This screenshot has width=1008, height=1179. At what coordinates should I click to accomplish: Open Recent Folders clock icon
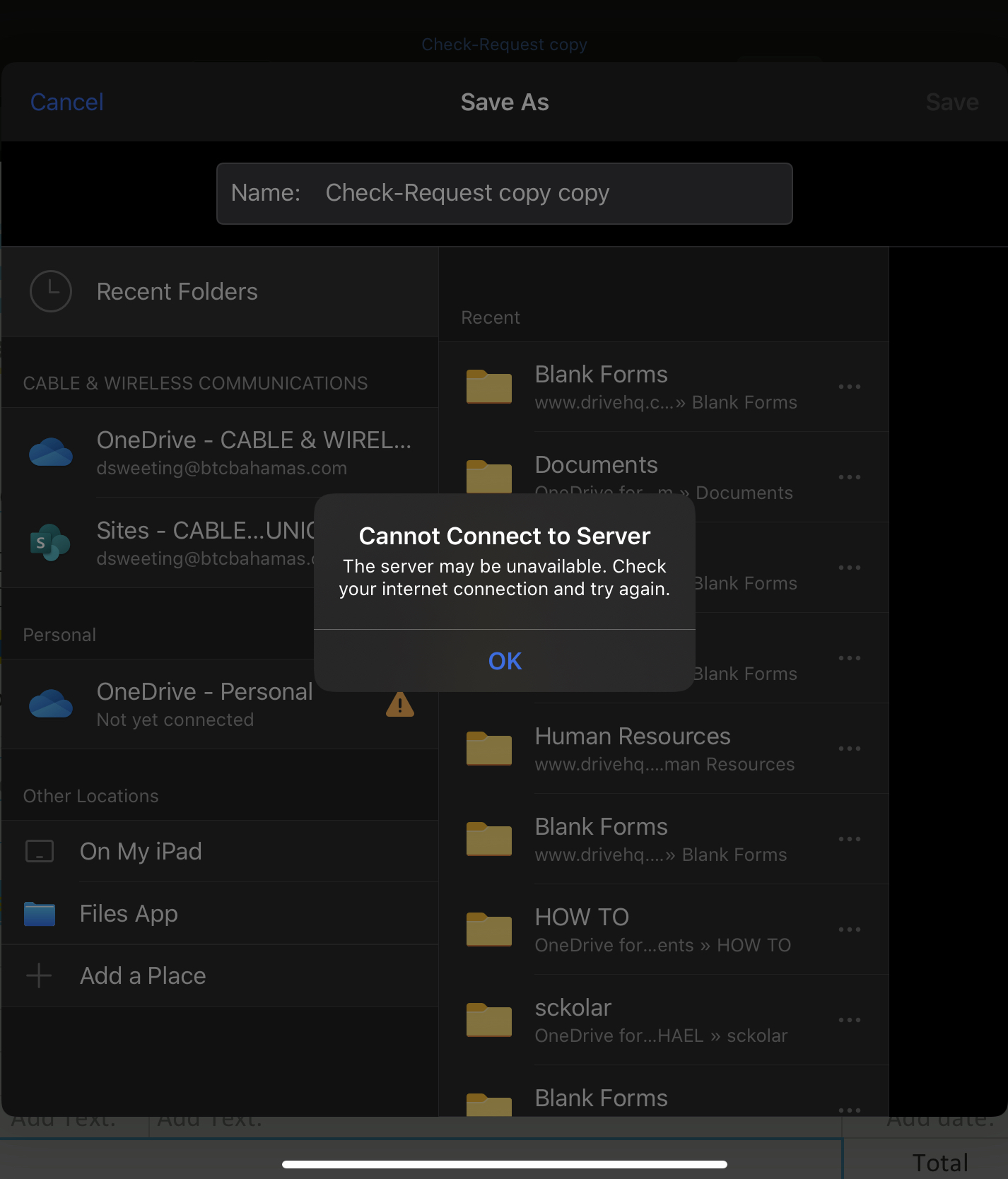(51, 291)
